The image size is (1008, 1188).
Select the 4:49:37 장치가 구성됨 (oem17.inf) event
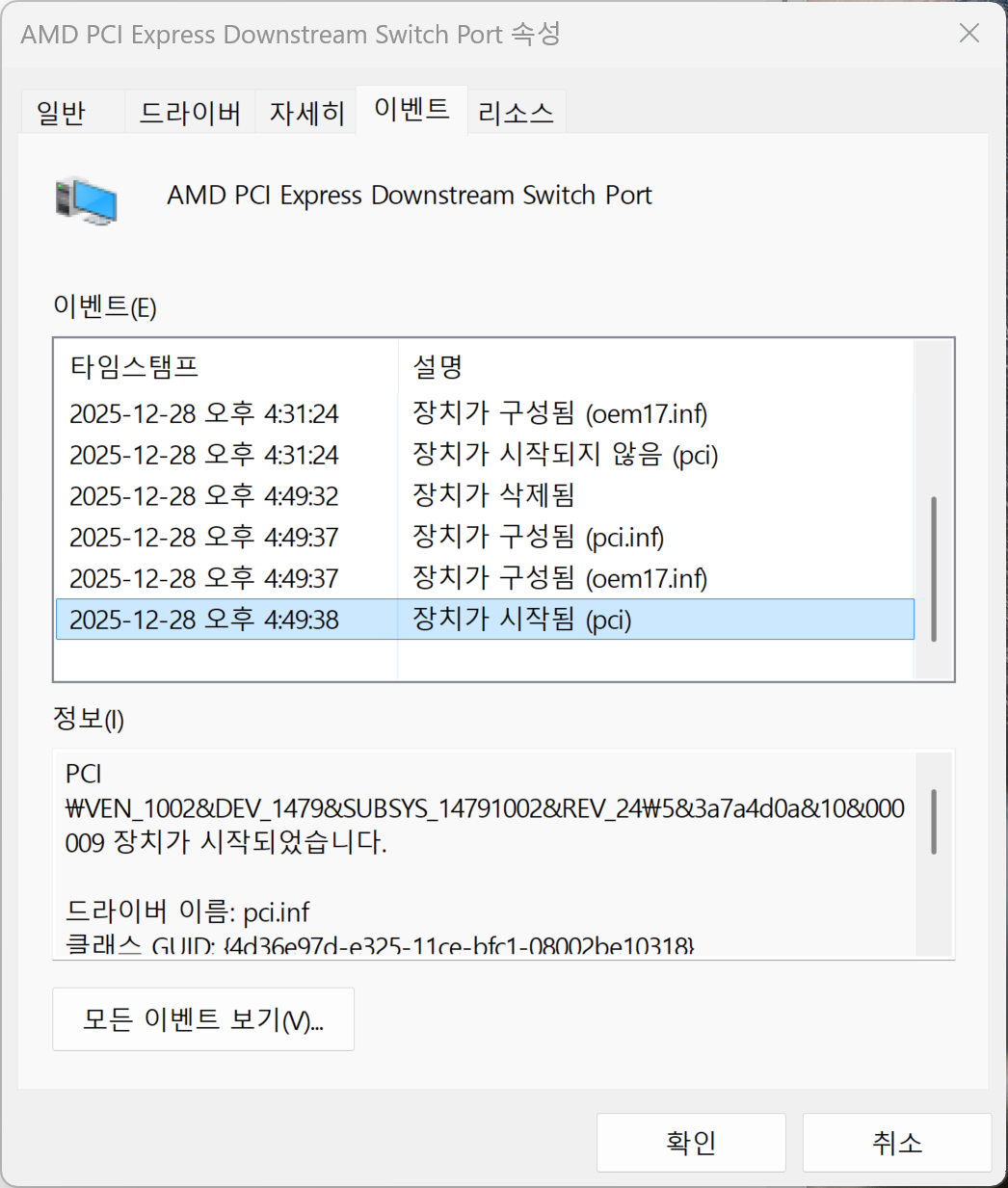485,578
